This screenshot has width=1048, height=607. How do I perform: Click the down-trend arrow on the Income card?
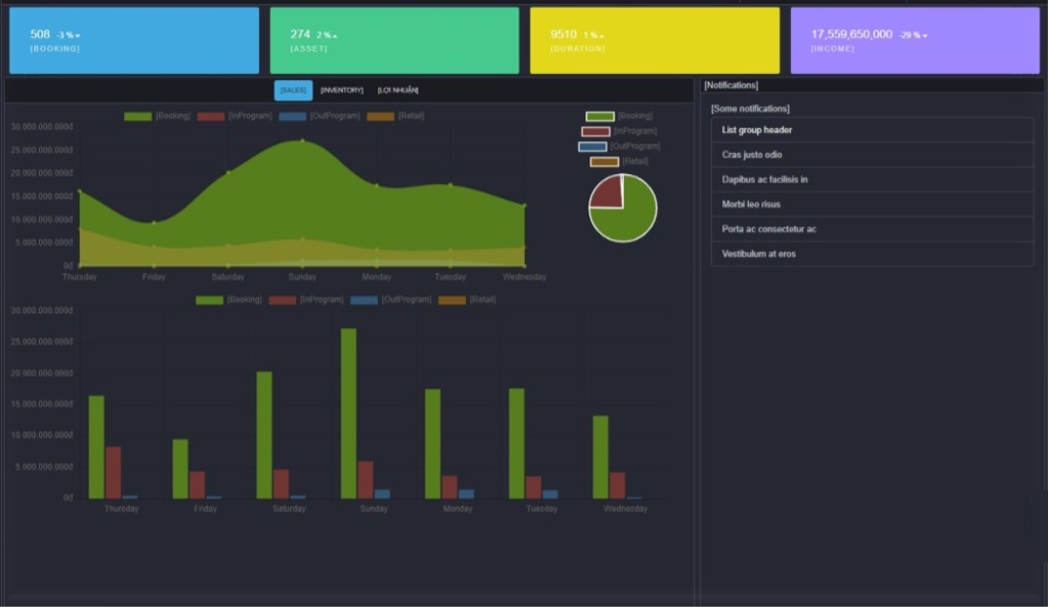925,36
